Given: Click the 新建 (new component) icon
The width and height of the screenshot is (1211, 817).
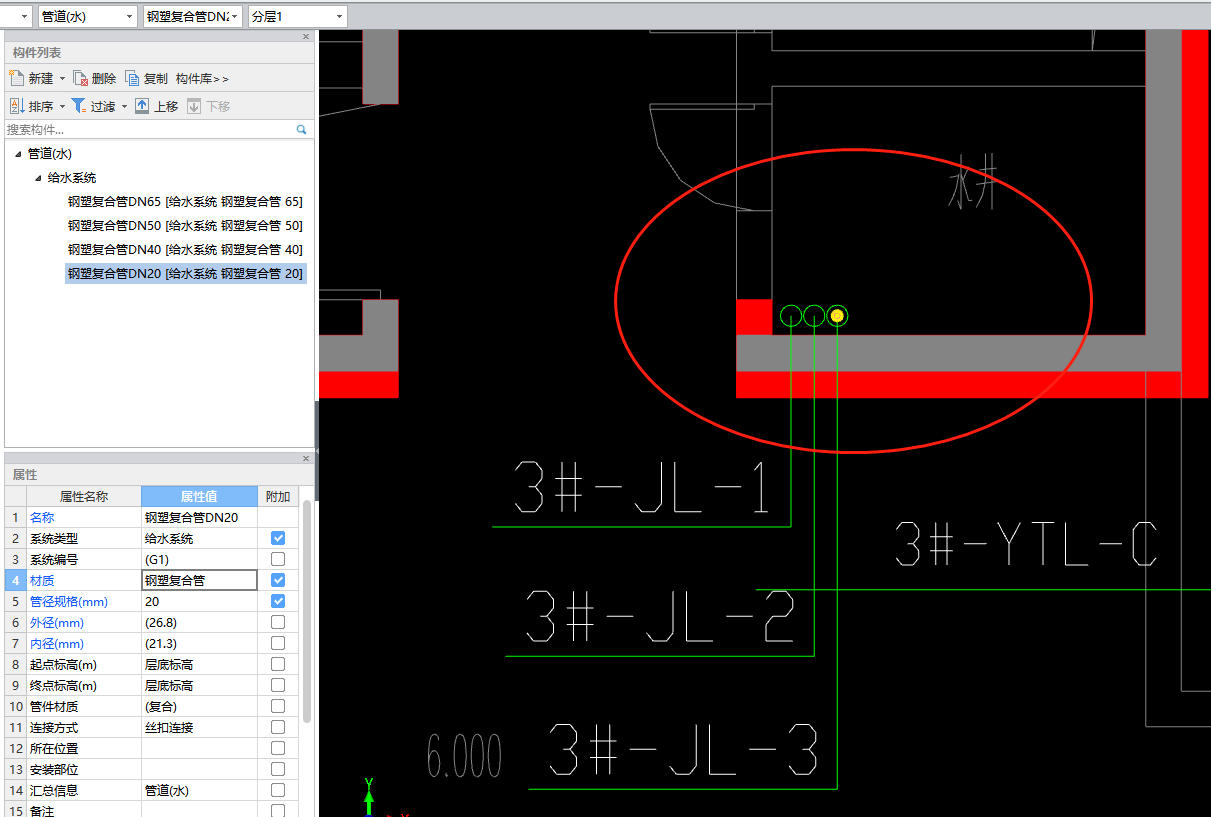Looking at the screenshot, I should pyautogui.click(x=16, y=78).
